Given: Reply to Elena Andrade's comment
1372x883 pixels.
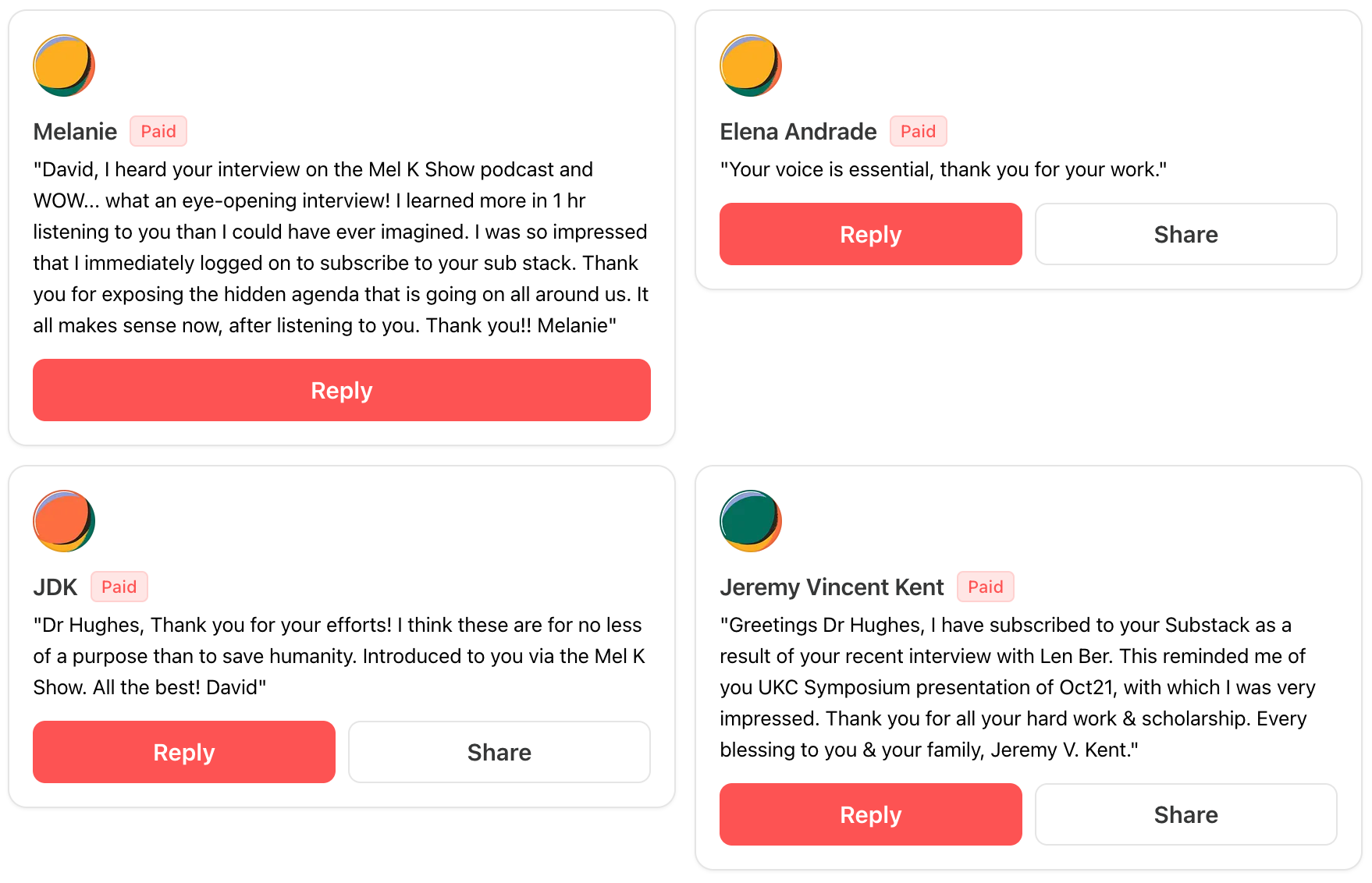Looking at the screenshot, I should tap(870, 234).
